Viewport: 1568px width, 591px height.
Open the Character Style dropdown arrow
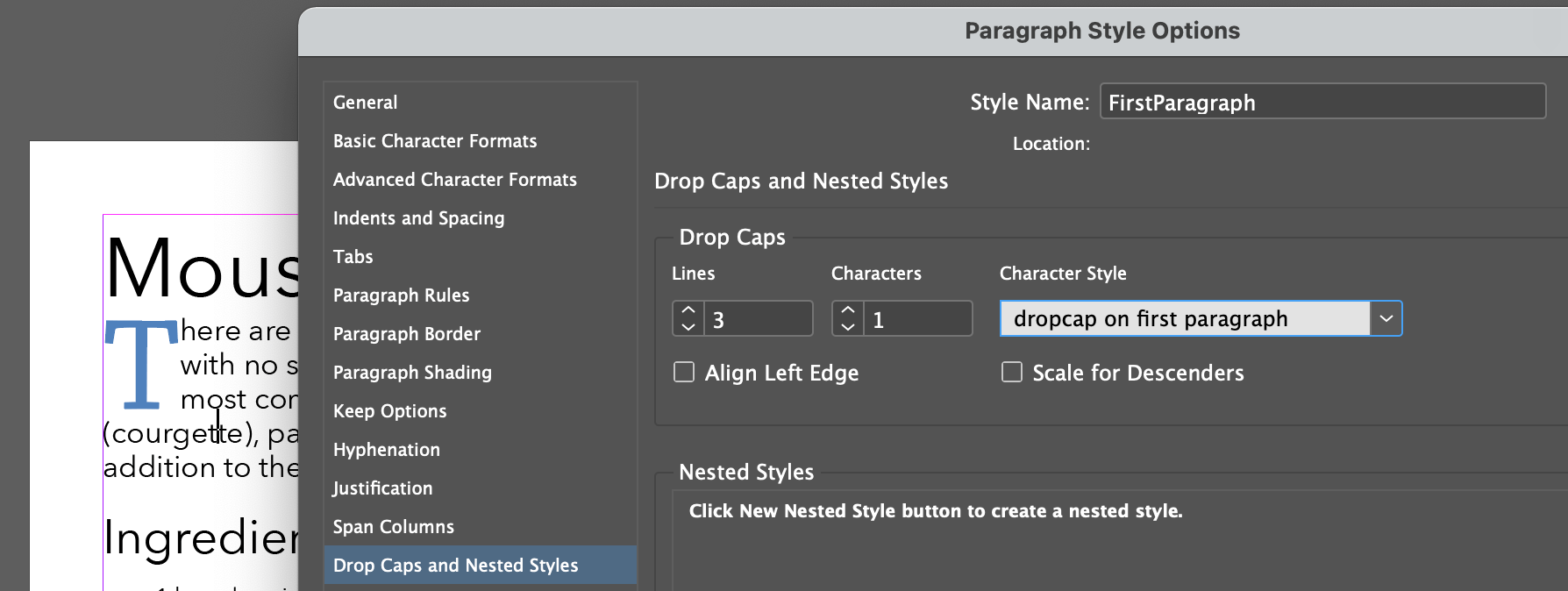tap(1386, 318)
